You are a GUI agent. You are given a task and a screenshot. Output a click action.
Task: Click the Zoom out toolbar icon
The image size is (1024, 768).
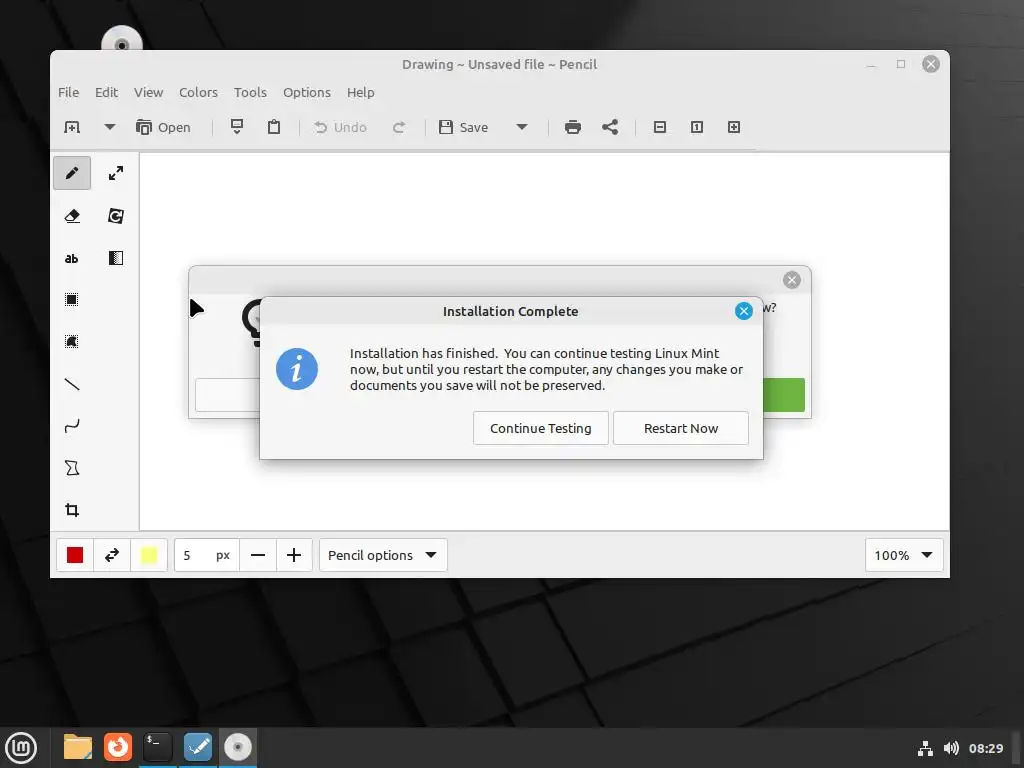660,127
